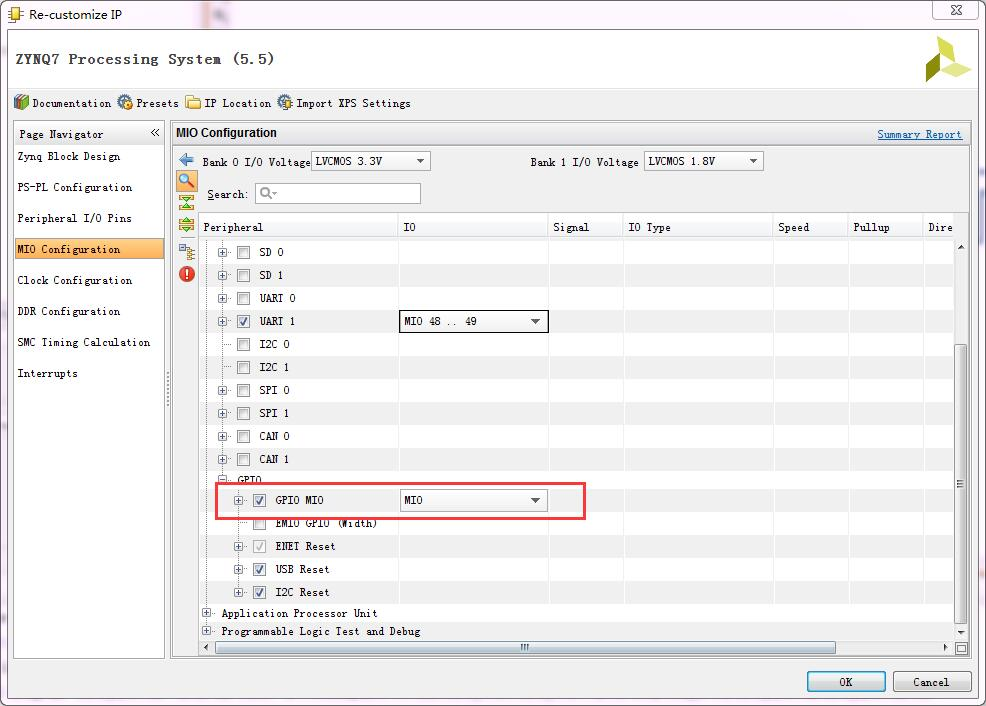Expand the SPI 0 tree node
This screenshot has width=986, height=706.
pos(223,390)
